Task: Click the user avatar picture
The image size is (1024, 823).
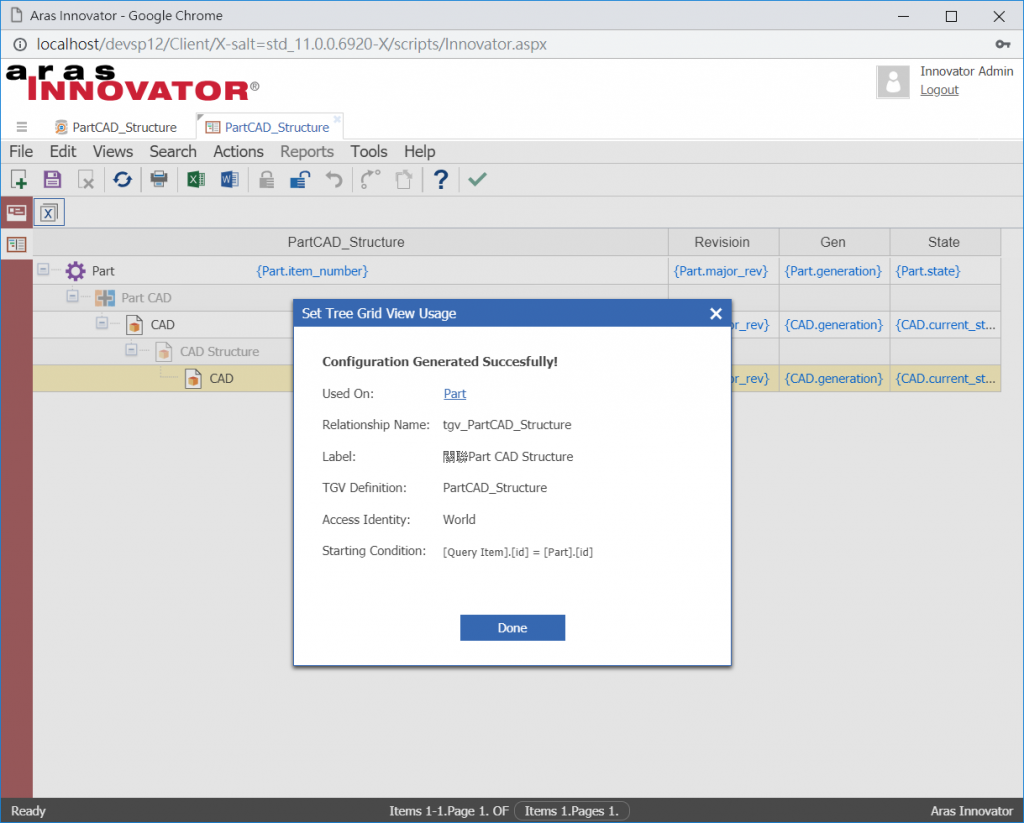Action: pos(893,82)
